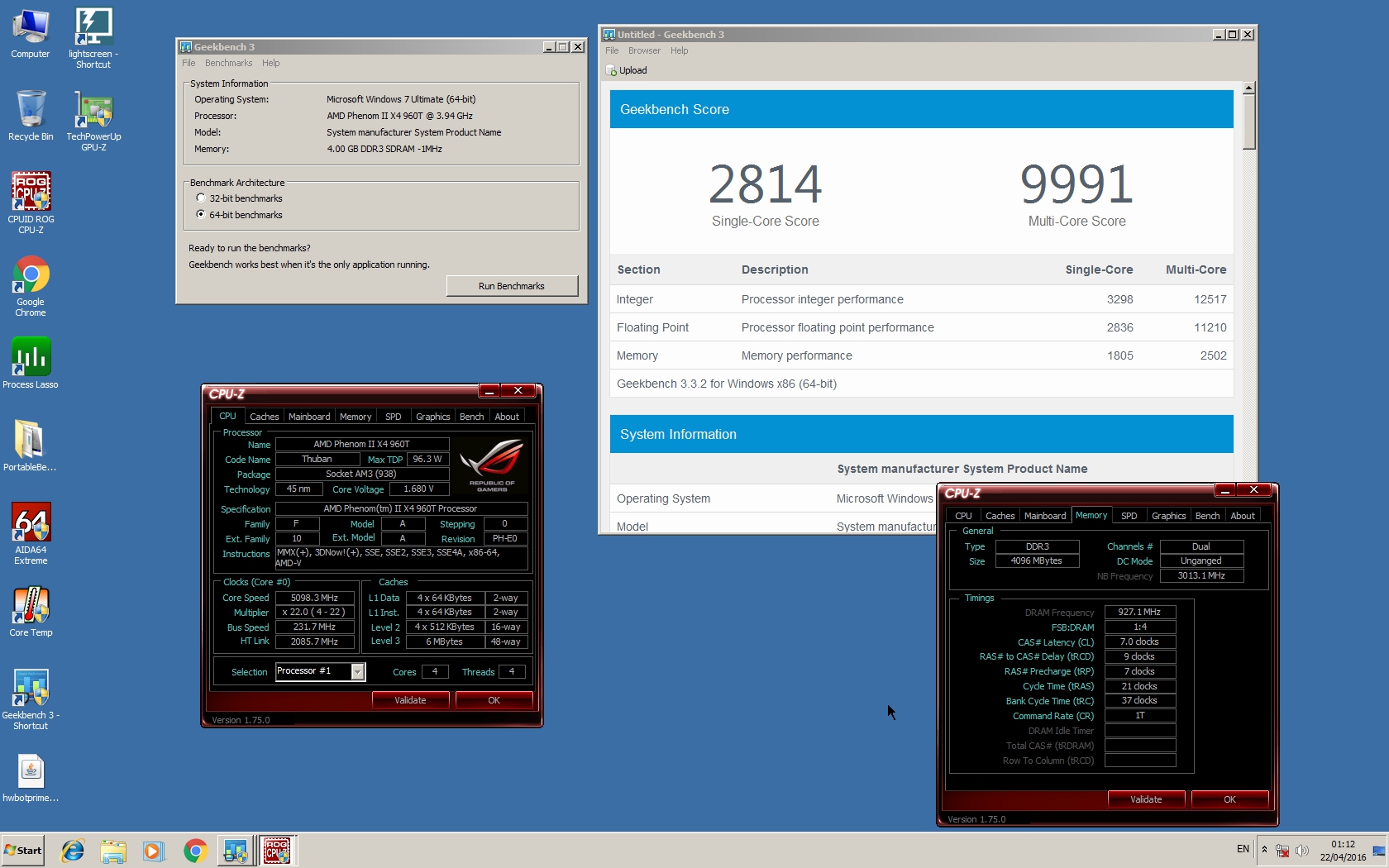Open File menu in Untitled Geekbench window

(612, 50)
